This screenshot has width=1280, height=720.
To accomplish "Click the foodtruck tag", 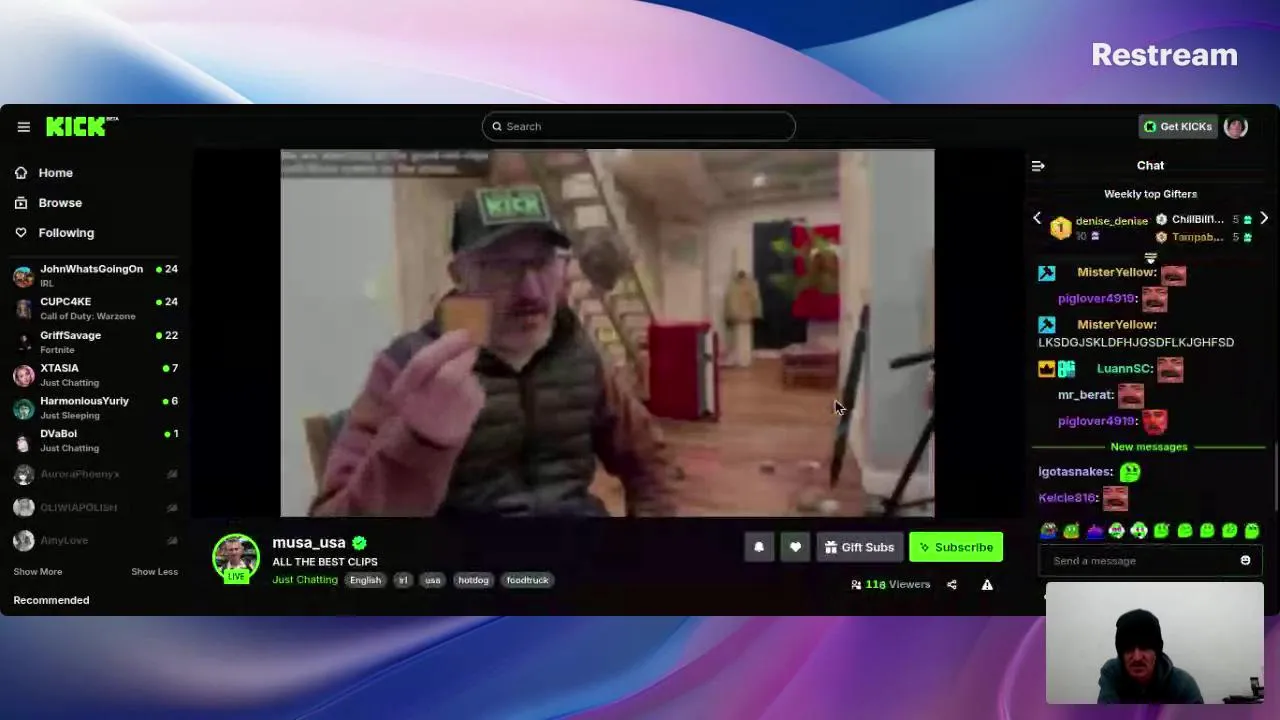I will 527,580.
